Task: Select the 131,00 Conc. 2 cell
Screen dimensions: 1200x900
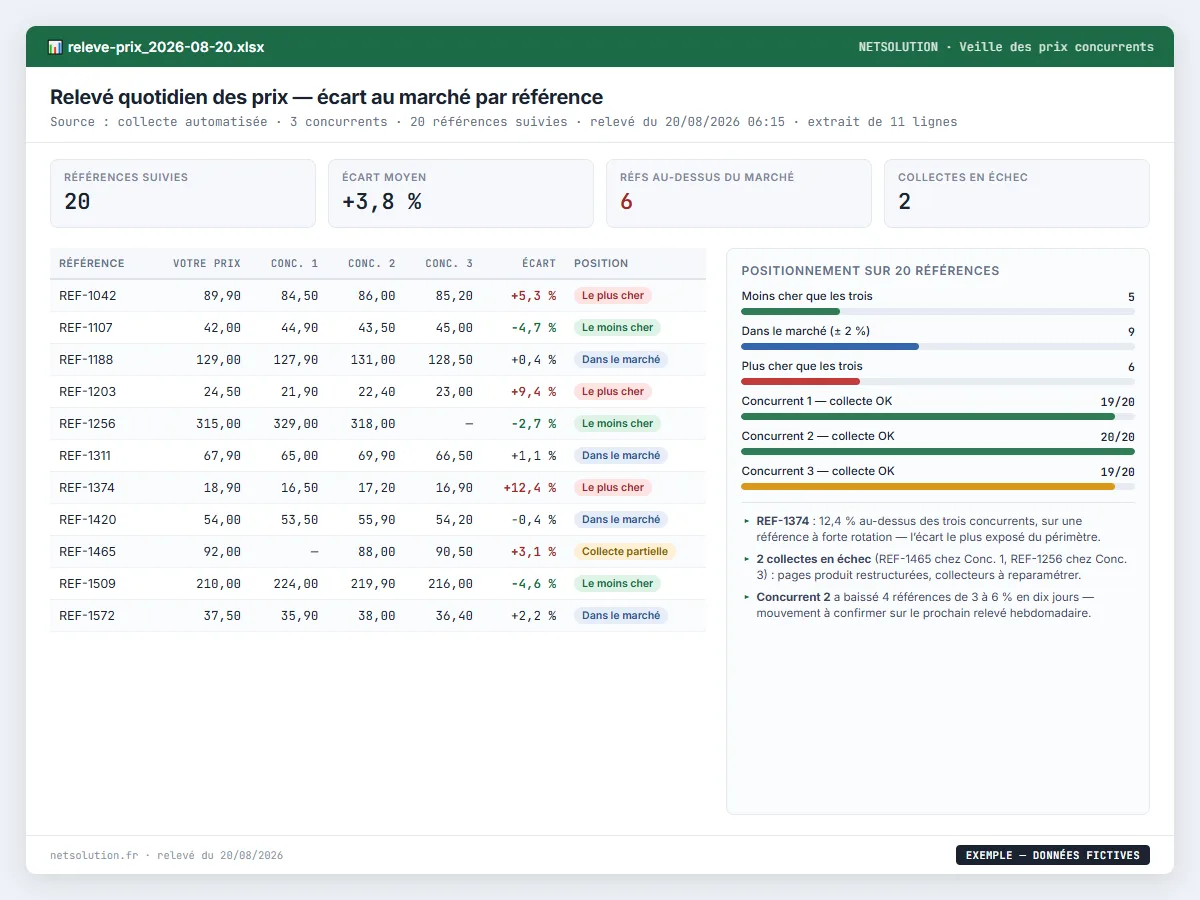Action: point(372,360)
